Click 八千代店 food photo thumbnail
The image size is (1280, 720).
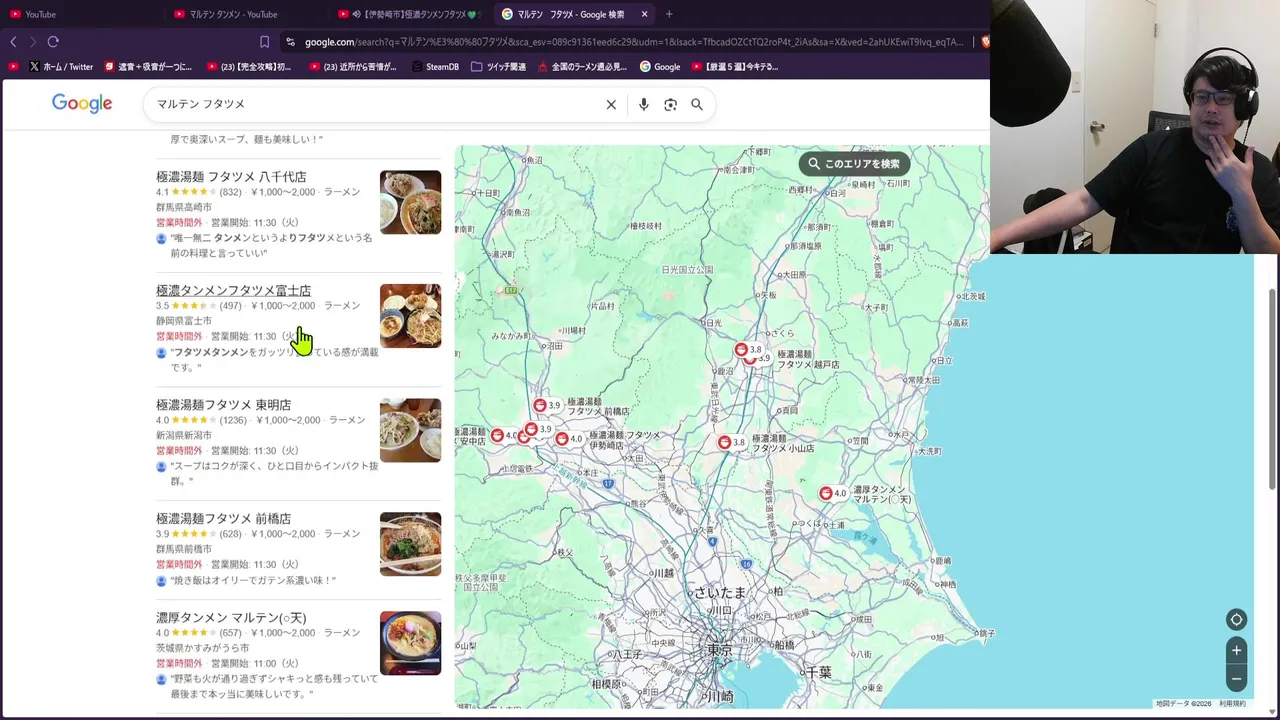[x=410, y=202]
